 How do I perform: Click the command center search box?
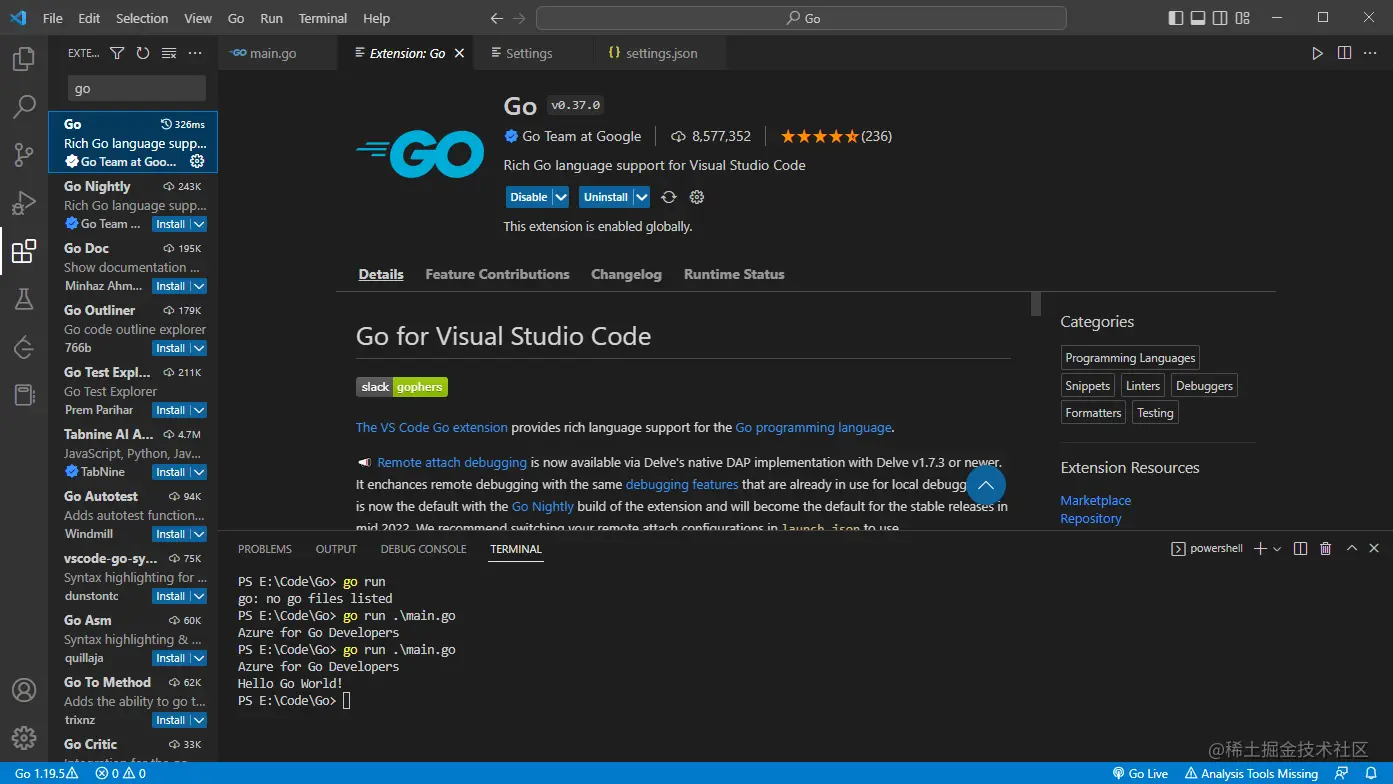tap(801, 18)
